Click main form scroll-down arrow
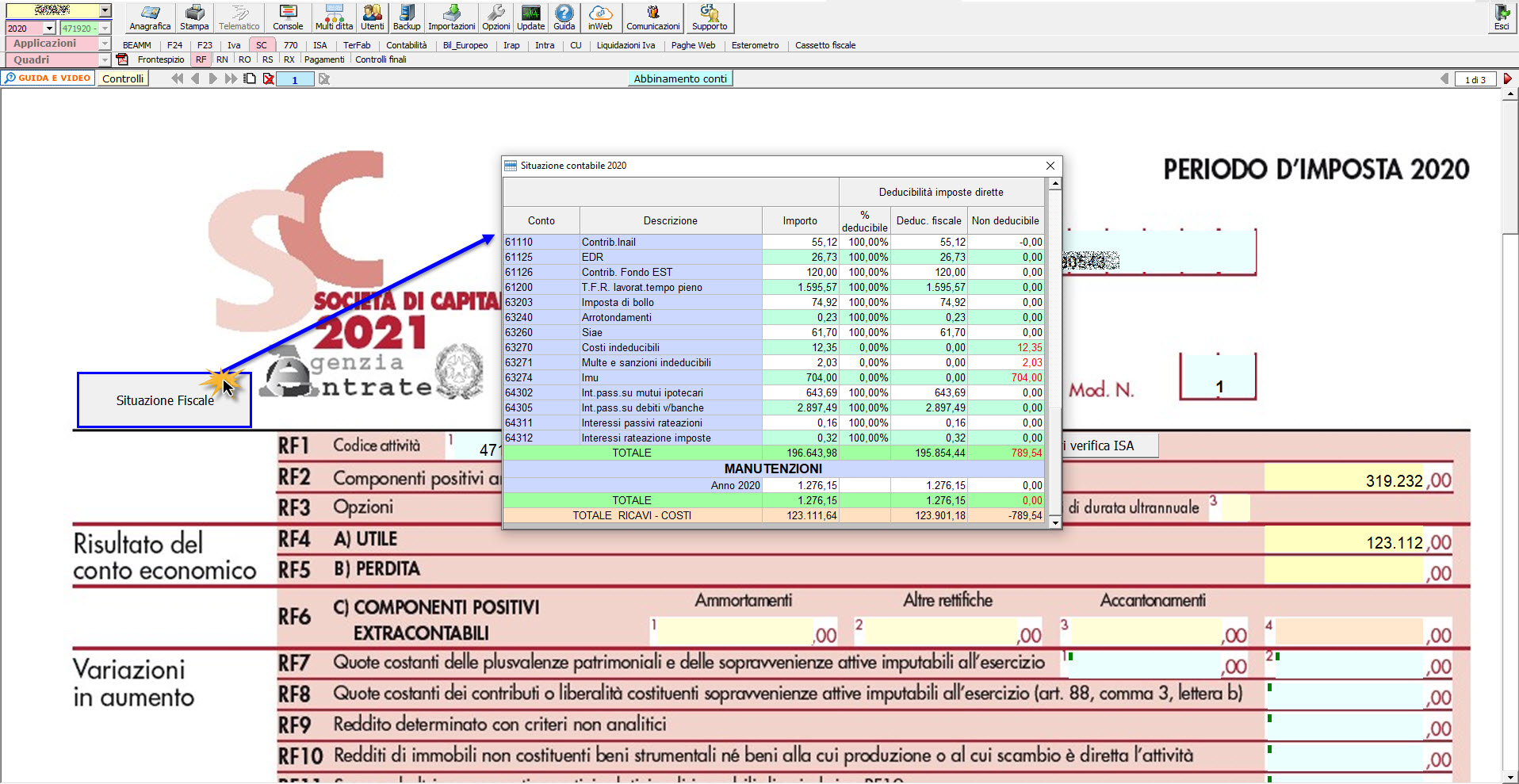Viewport: 1519px width, 784px height. [x=1510, y=778]
